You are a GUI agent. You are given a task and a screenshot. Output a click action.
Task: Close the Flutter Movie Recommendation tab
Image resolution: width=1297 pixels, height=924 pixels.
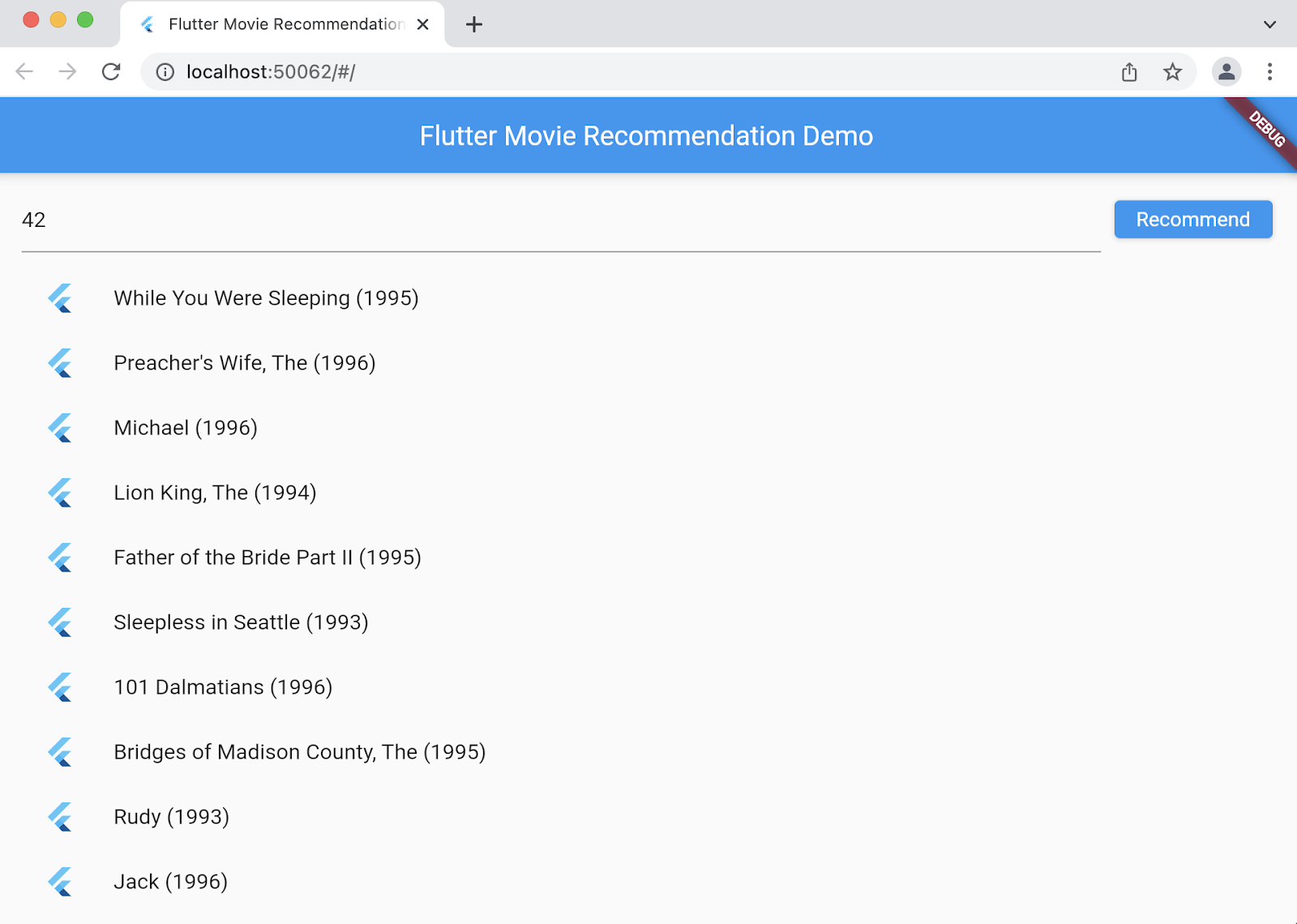click(422, 24)
